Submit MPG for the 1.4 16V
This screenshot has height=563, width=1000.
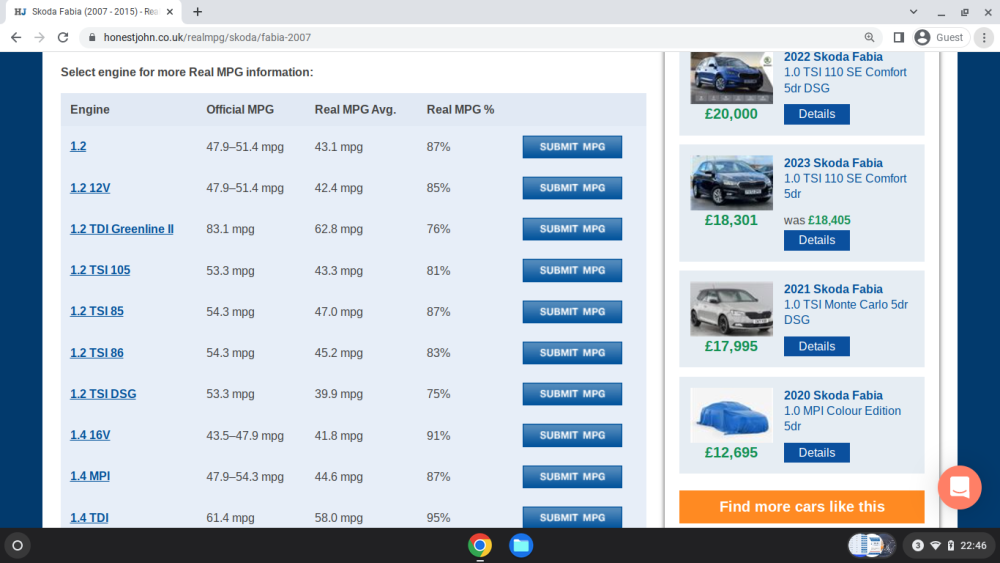click(572, 435)
